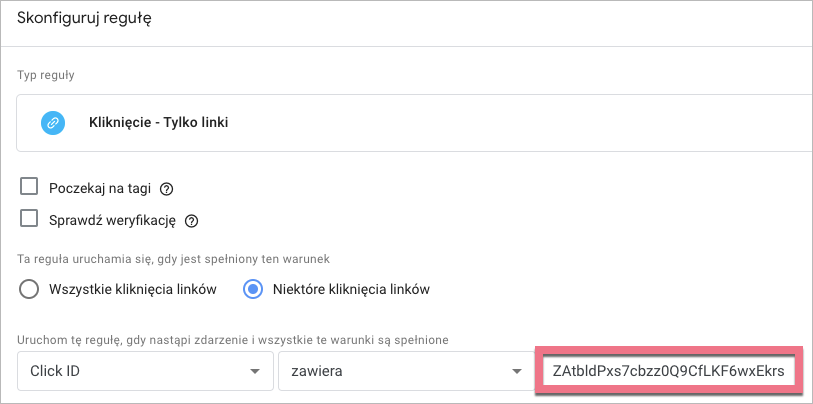Click the blue link icon in trigger type
The height and width of the screenshot is (404, 813).
tap(52, 123)
